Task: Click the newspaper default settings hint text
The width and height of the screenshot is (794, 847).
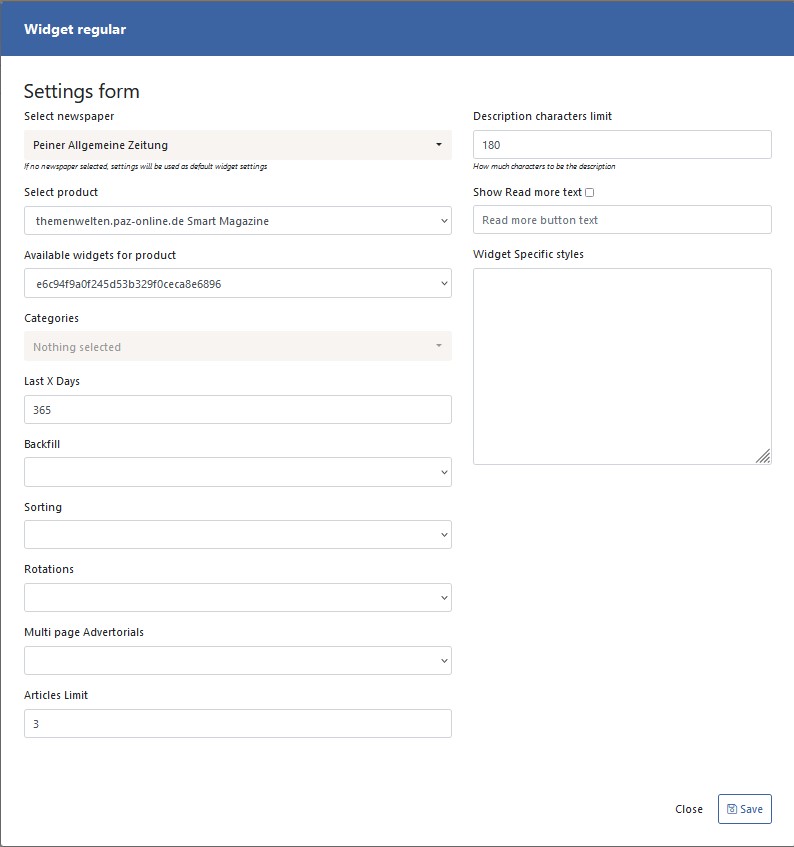Action: pyautogui.click(x=145, y=166)
